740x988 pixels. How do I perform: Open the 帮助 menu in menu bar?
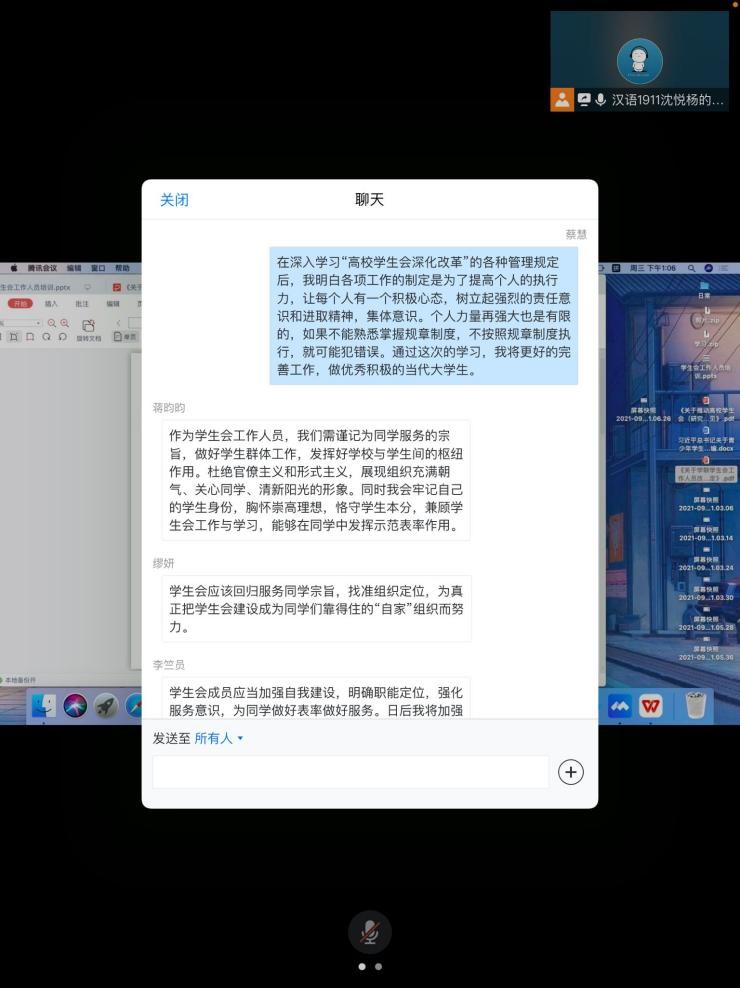point(122,268)
